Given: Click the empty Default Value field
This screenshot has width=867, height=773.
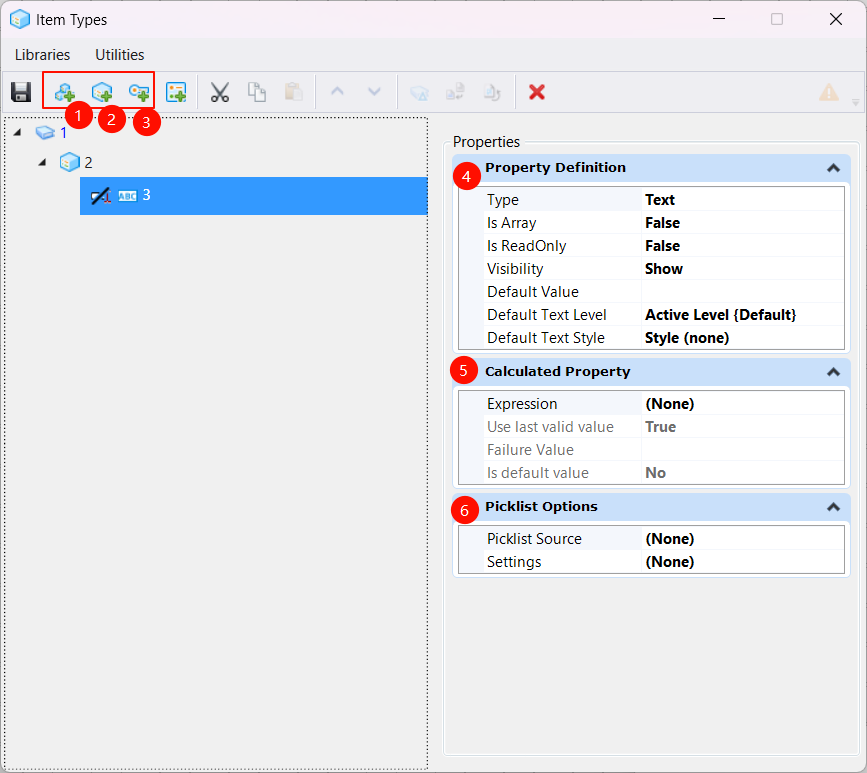Looking at the screenshot, I should pos(740,292).
